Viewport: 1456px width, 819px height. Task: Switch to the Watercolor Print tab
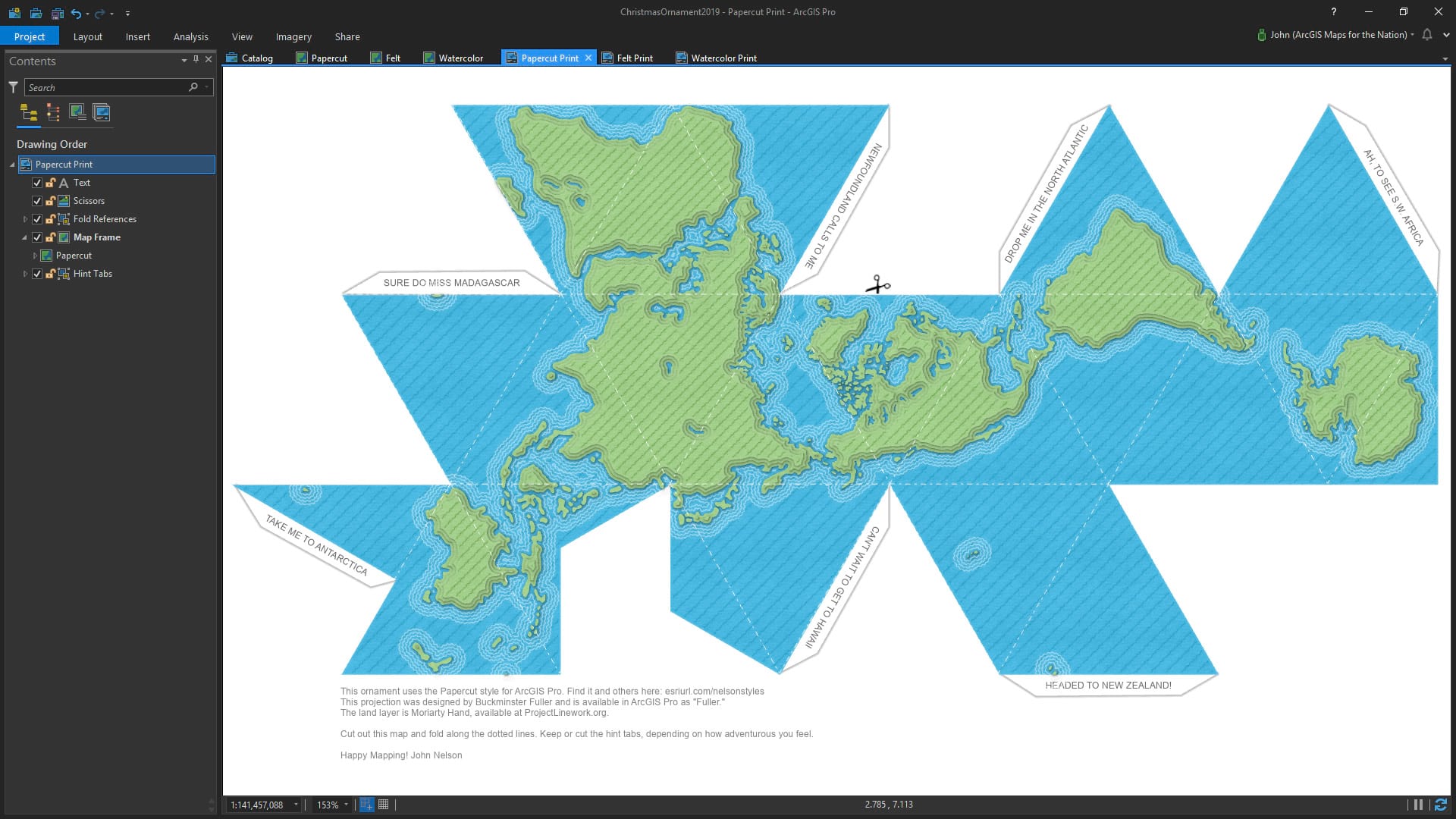tap(723, 58)
